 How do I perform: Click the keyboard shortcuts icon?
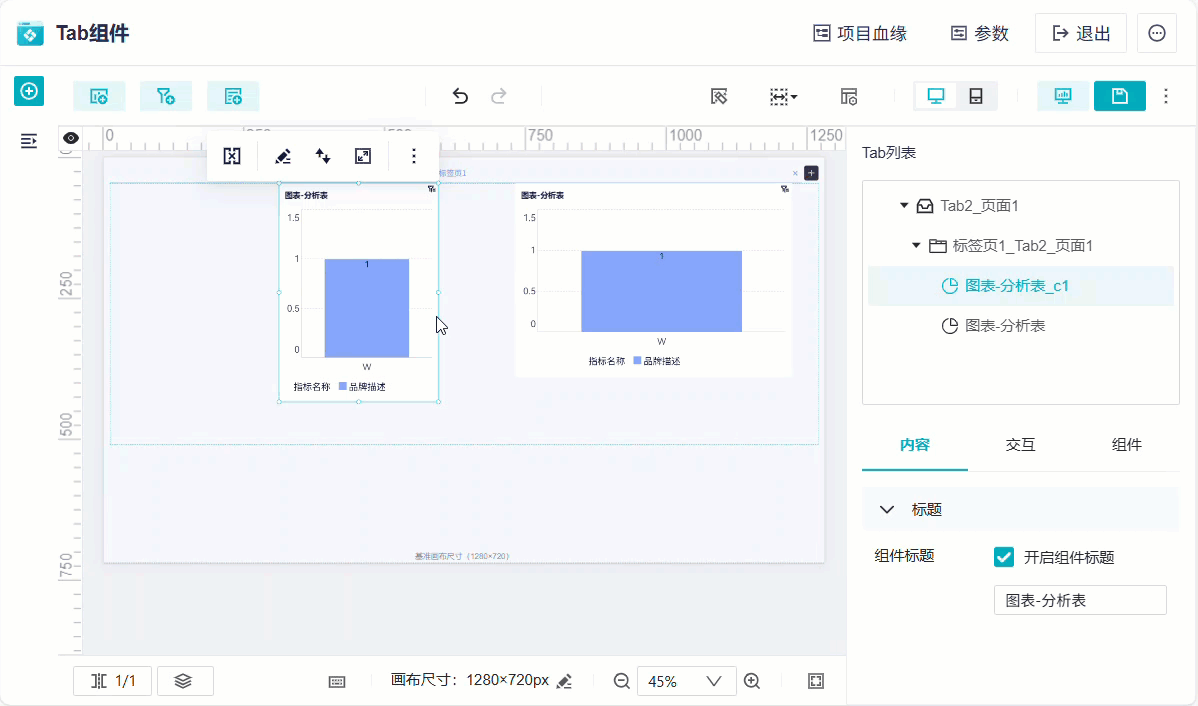point(337,682)
